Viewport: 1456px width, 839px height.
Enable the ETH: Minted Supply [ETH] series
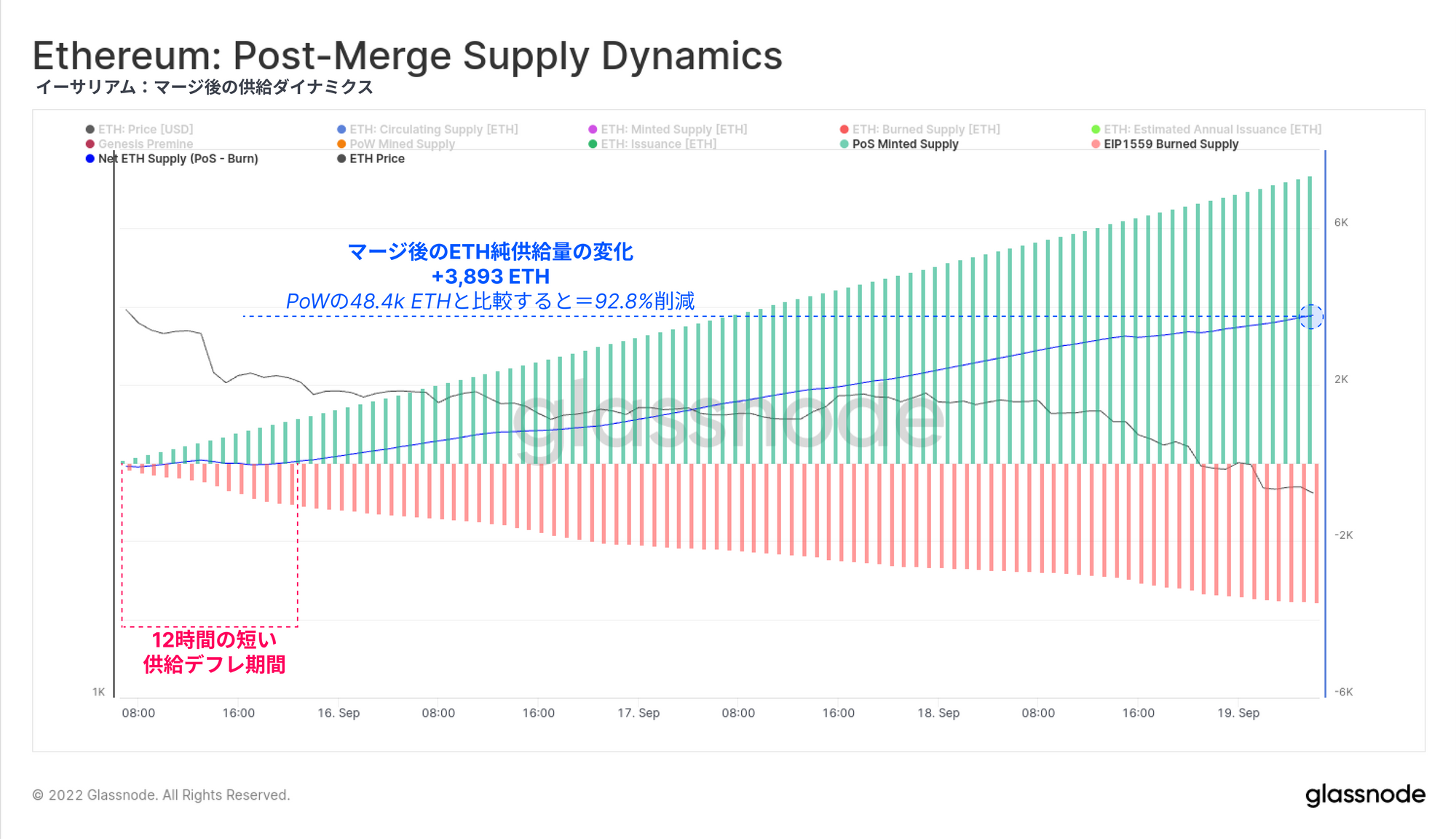[673, 130]
